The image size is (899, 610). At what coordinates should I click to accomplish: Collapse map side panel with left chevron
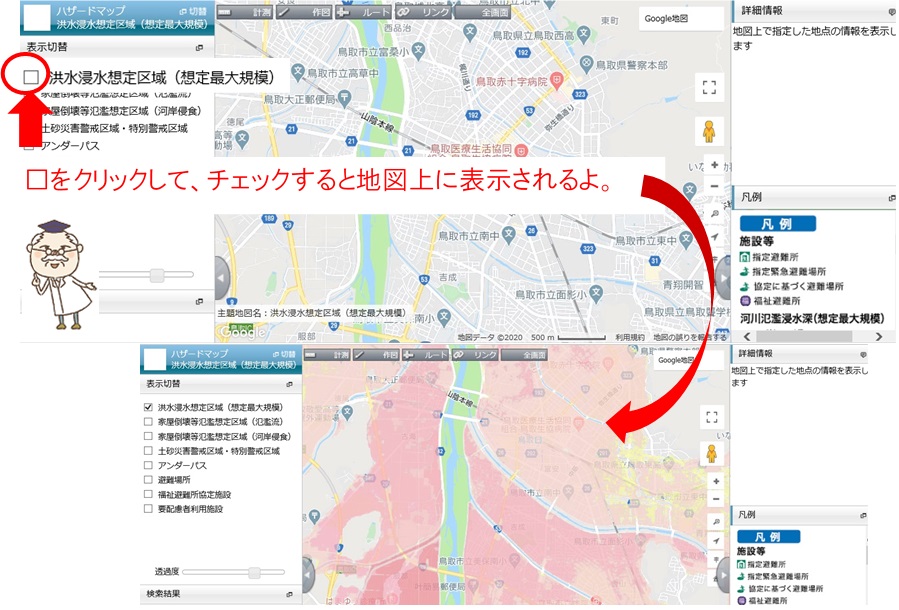221,277
